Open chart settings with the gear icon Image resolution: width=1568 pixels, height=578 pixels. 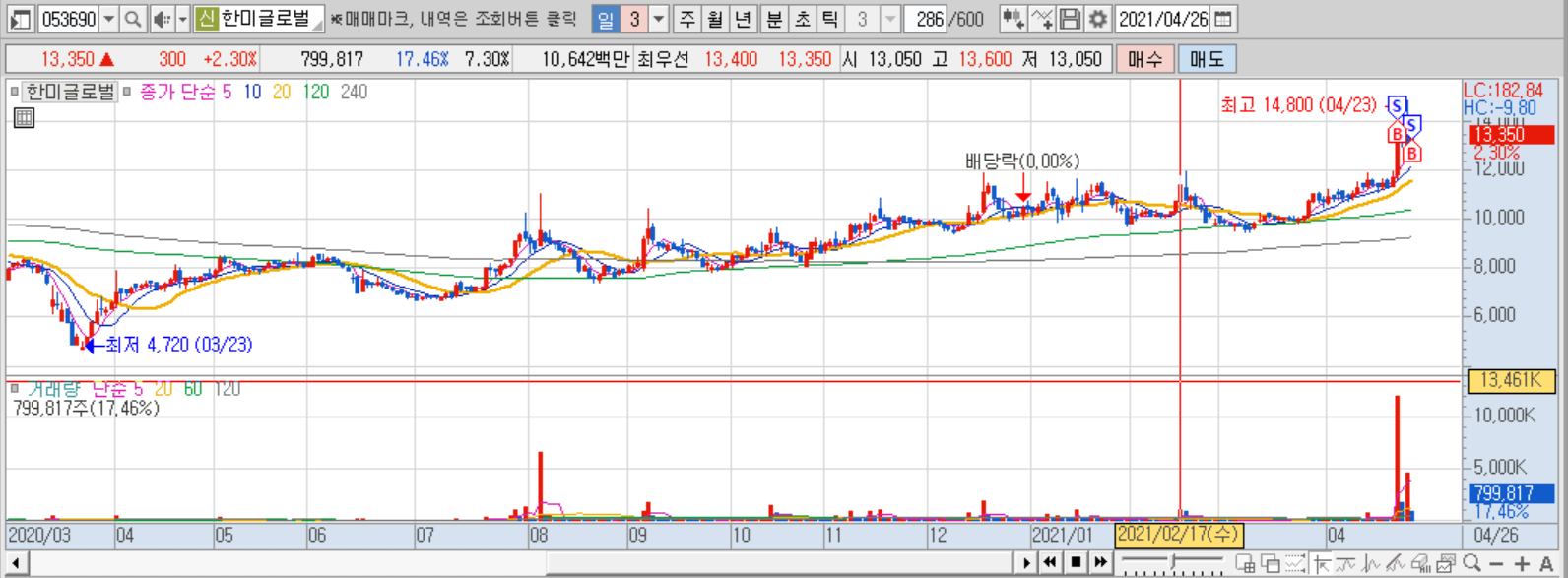coord(1098,19)
